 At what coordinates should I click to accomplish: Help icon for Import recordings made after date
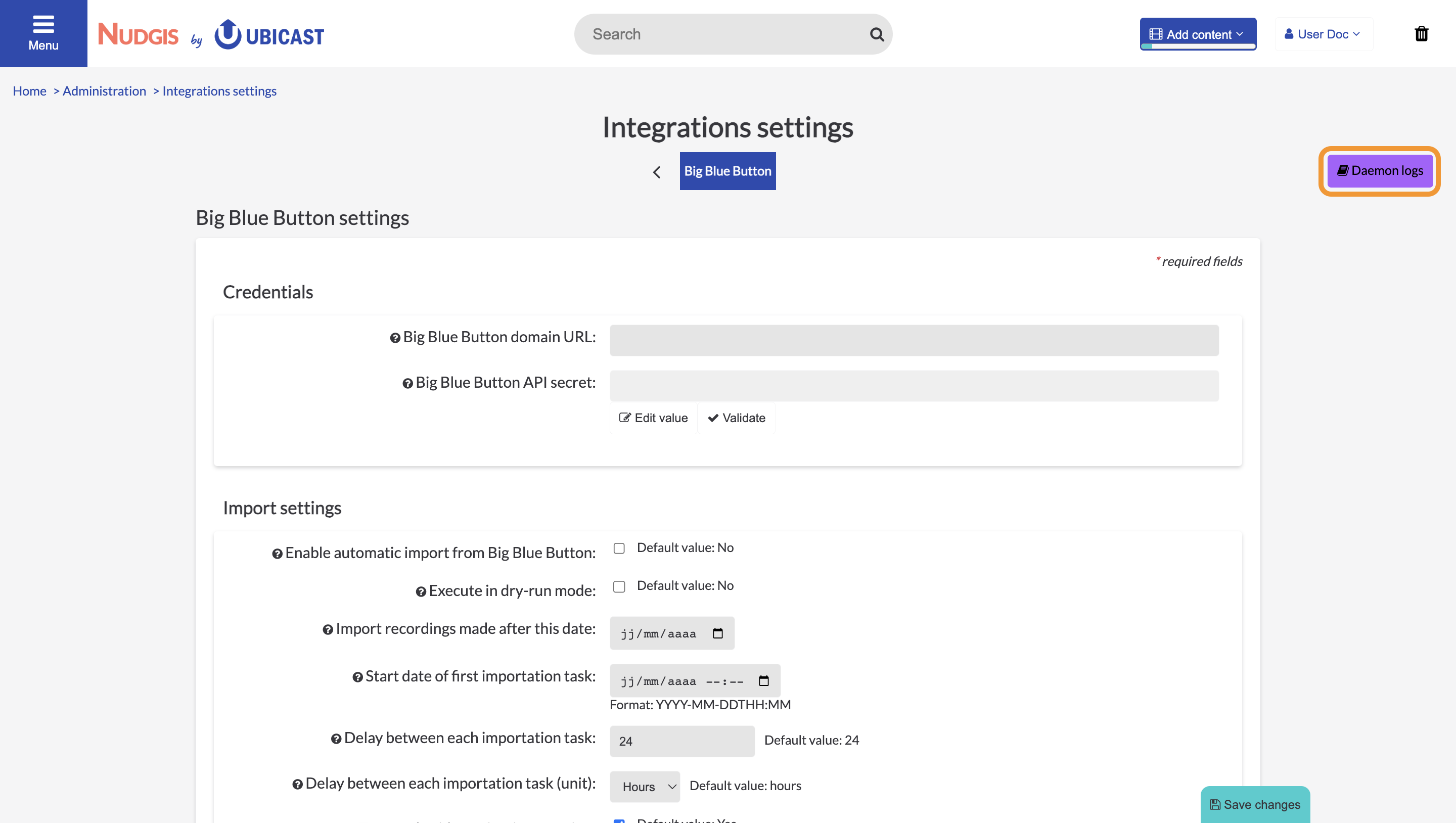pyautogui.click(x=328, y=630)
